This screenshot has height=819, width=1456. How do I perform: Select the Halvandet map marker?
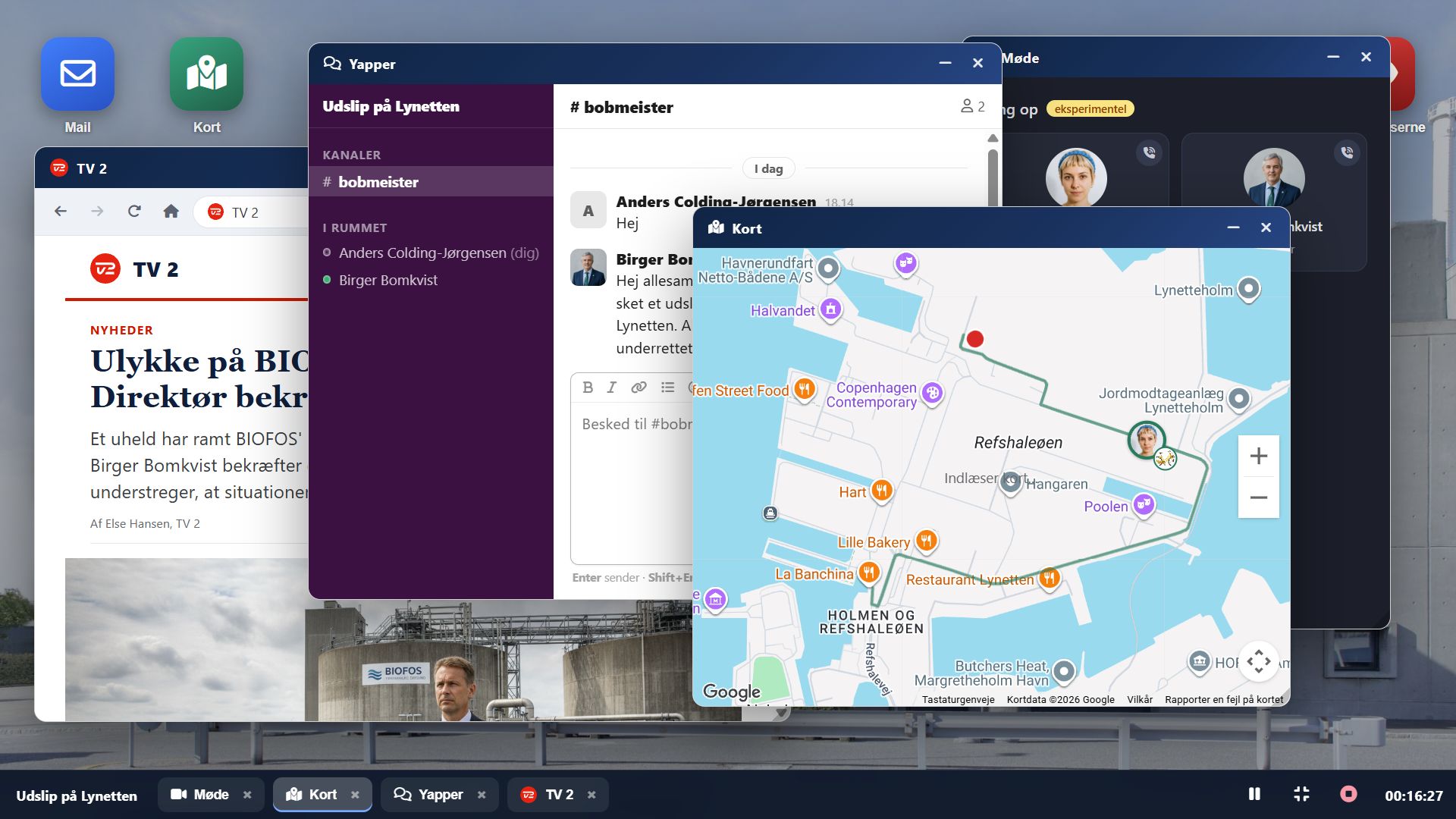pyautogui.click(x=831, y=309)
